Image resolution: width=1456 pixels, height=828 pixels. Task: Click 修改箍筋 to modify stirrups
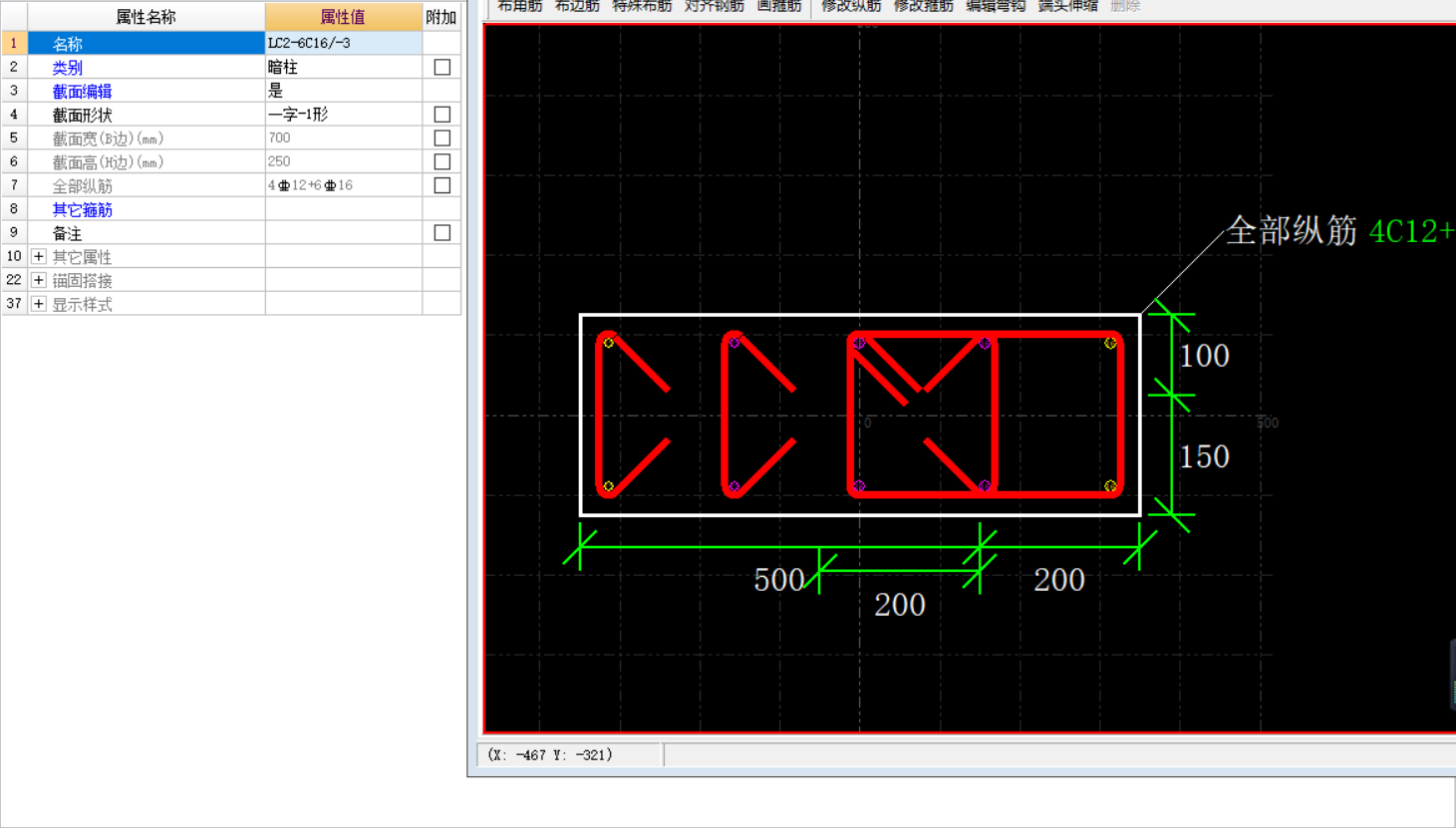pos(924,6)
